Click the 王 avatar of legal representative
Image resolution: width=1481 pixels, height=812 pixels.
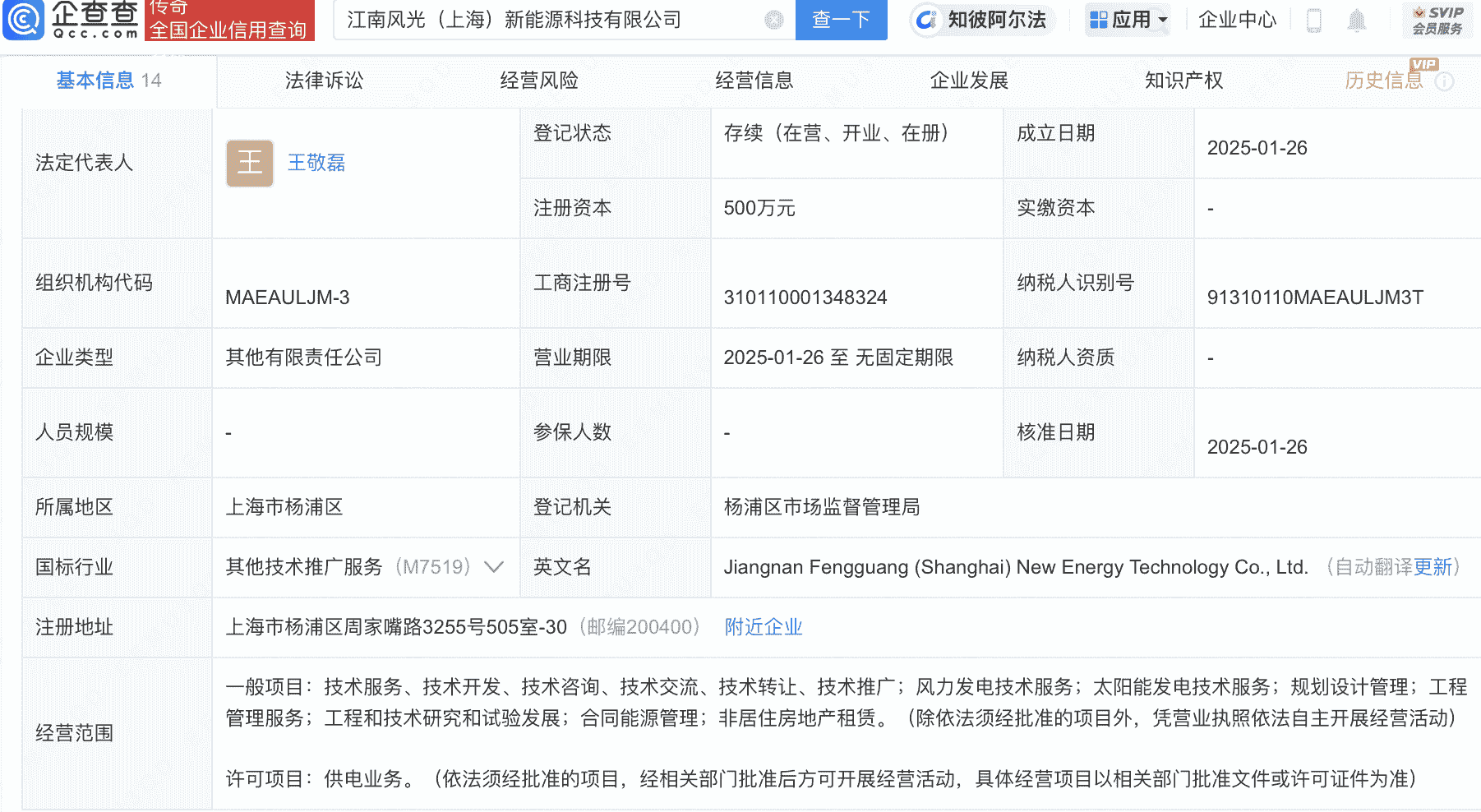tap(249, 163)
